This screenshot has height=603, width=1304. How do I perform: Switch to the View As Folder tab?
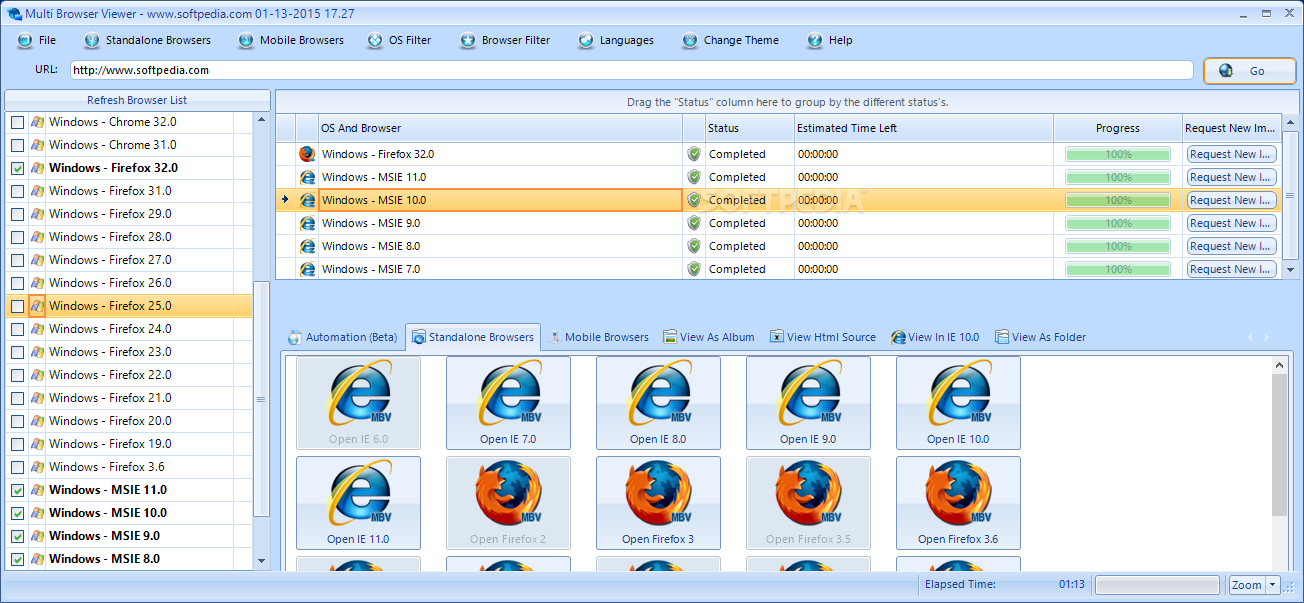tap(1041, 337)
